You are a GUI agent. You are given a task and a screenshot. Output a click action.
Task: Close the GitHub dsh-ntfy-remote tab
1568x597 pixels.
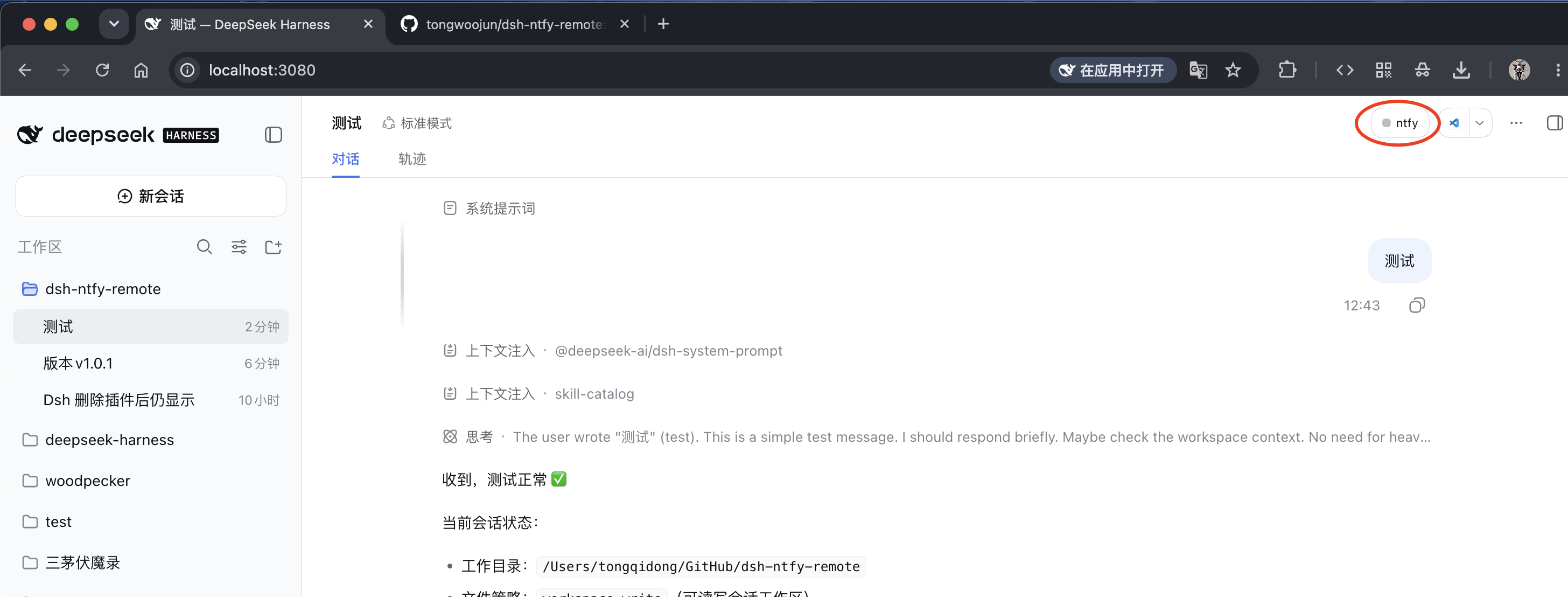click(x=624, y=24)
